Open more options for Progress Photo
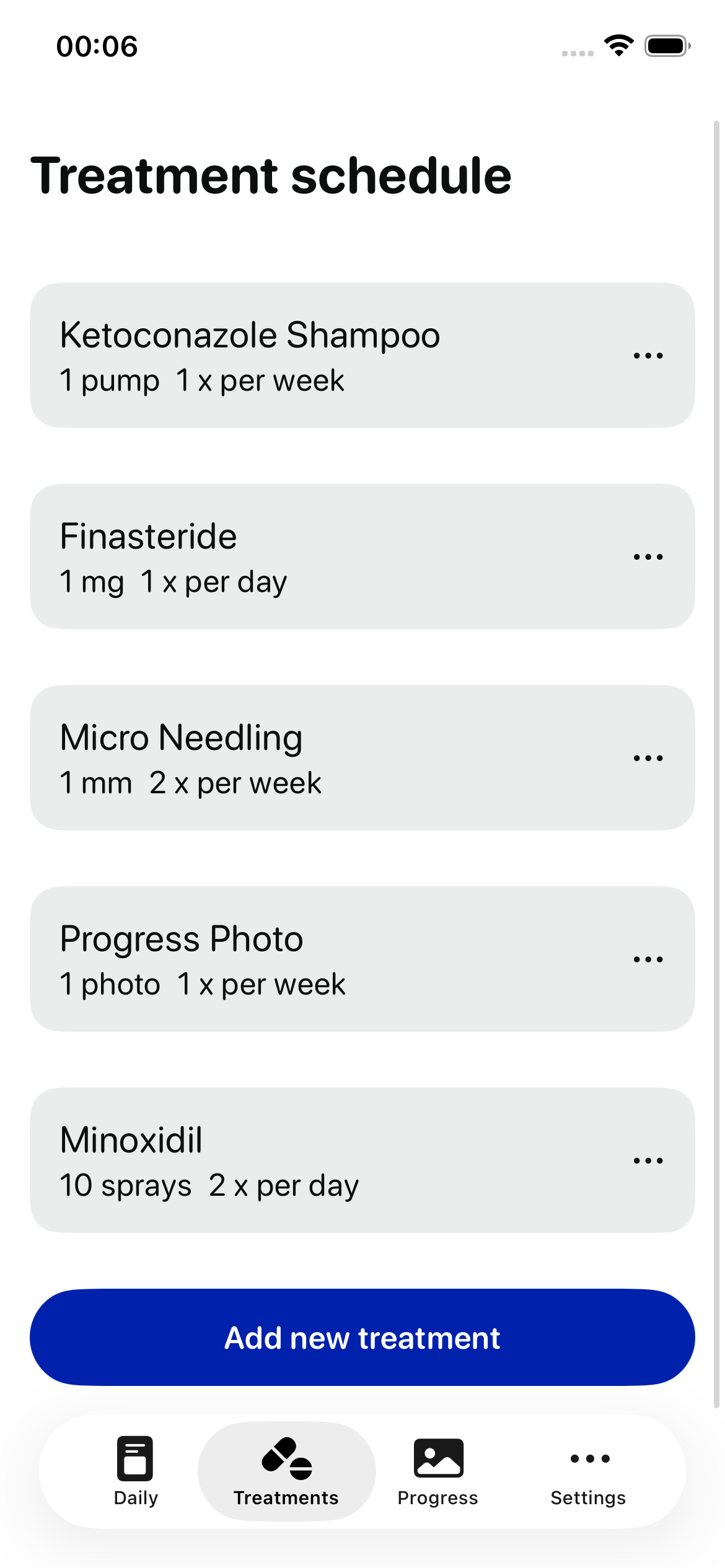 point(648,959)
